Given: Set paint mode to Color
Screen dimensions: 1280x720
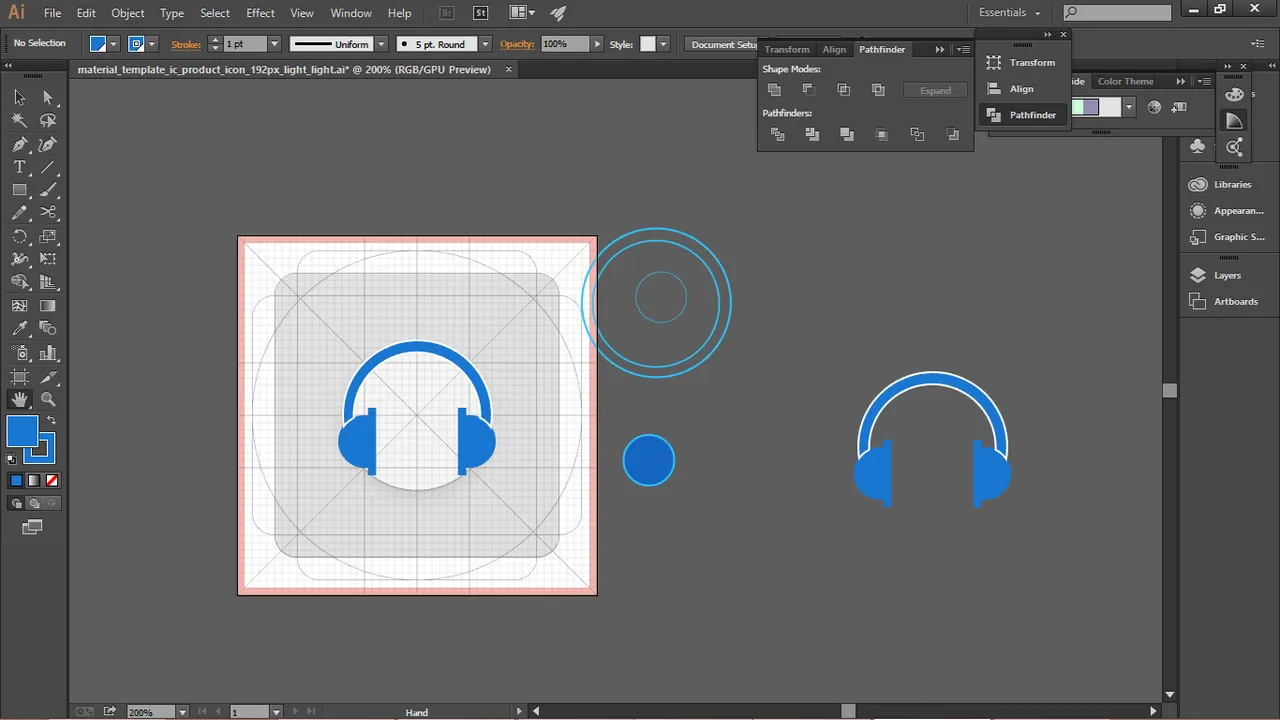Looking at the screenshot, I should (x=16, y=481).
